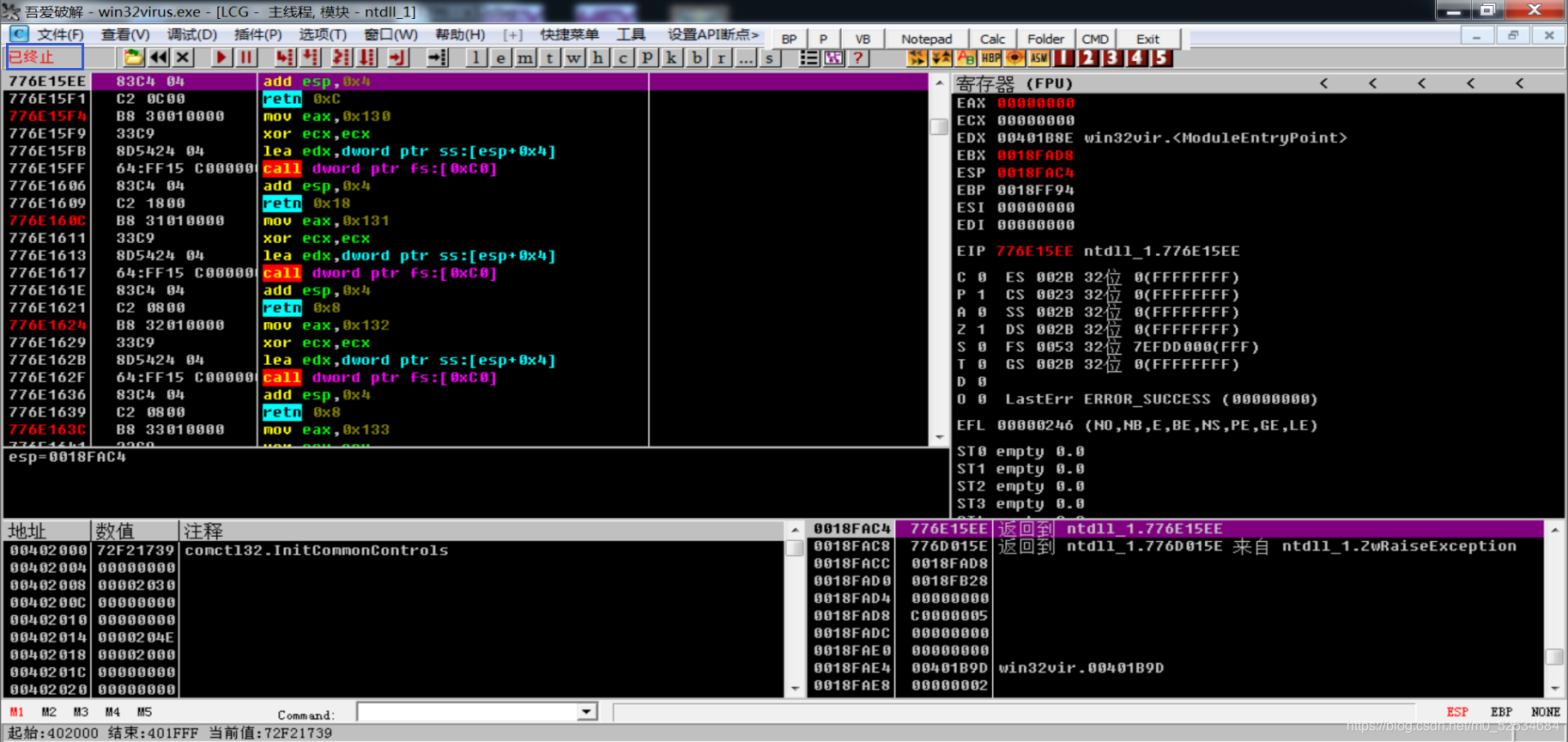The width and height of the screenshot is (1568, 742).
Task: Open CPU window with 'c' button
Action: click(623, 58)
